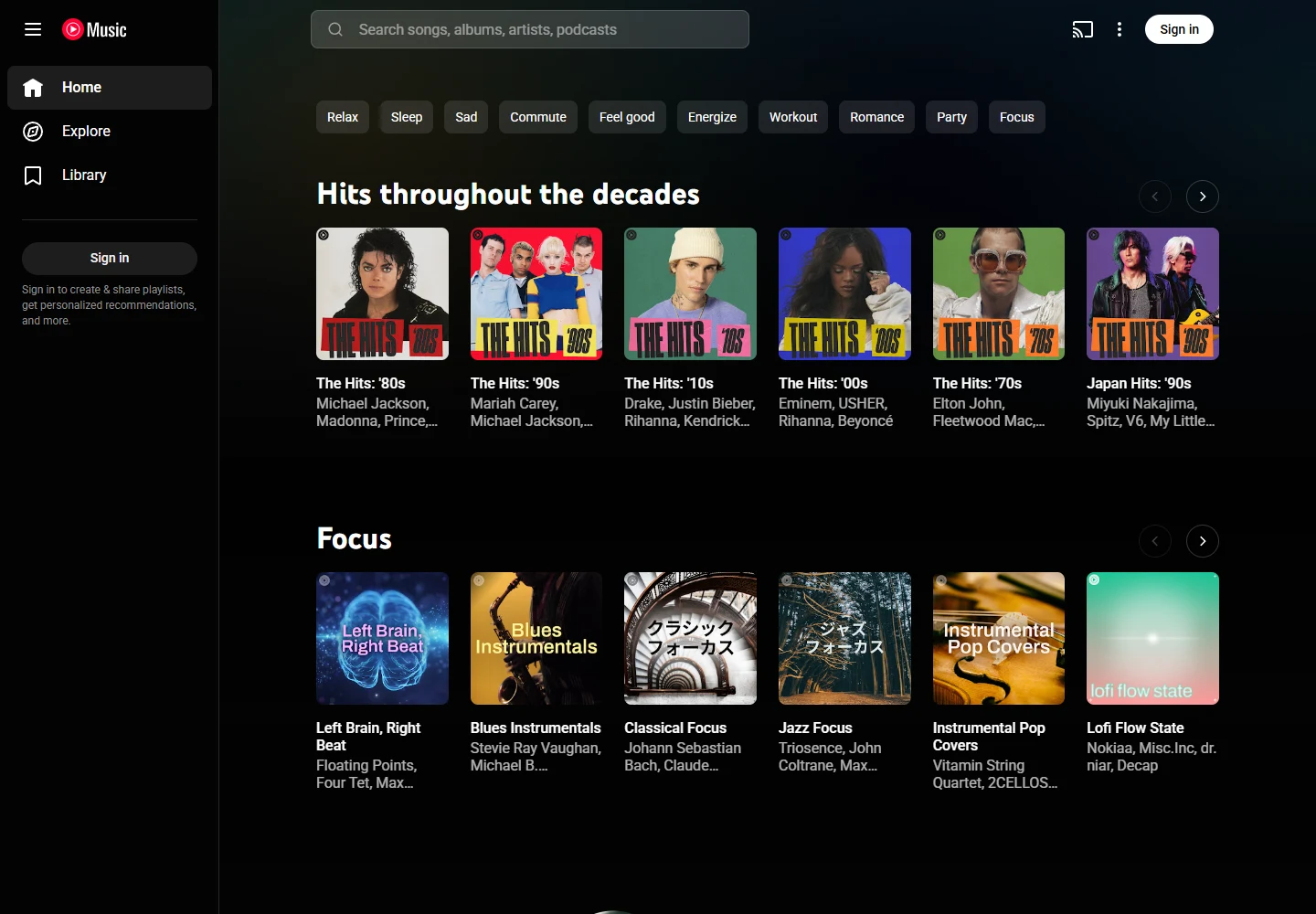Image resolution: width=1316 pixels, height=914 pixels.
Task: Focus the search songs input field
Action: [x=530, y=29]
